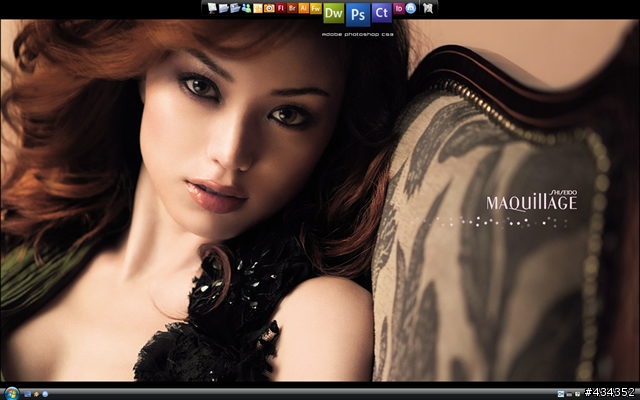Image resolution: width=640 pixels, height=400 pixels.
Task: Launch Adobe Bridge (Br) from the dock
Action: click(292, 8)
